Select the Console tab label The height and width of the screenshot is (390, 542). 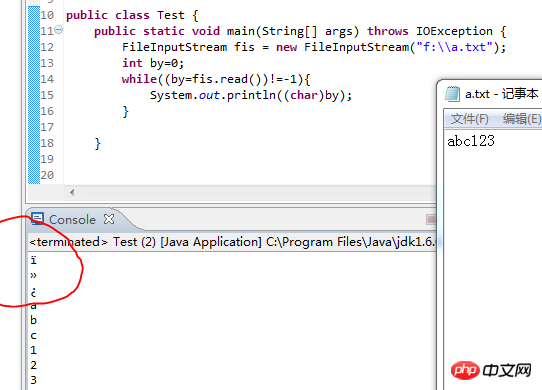(x=72, y=220)
